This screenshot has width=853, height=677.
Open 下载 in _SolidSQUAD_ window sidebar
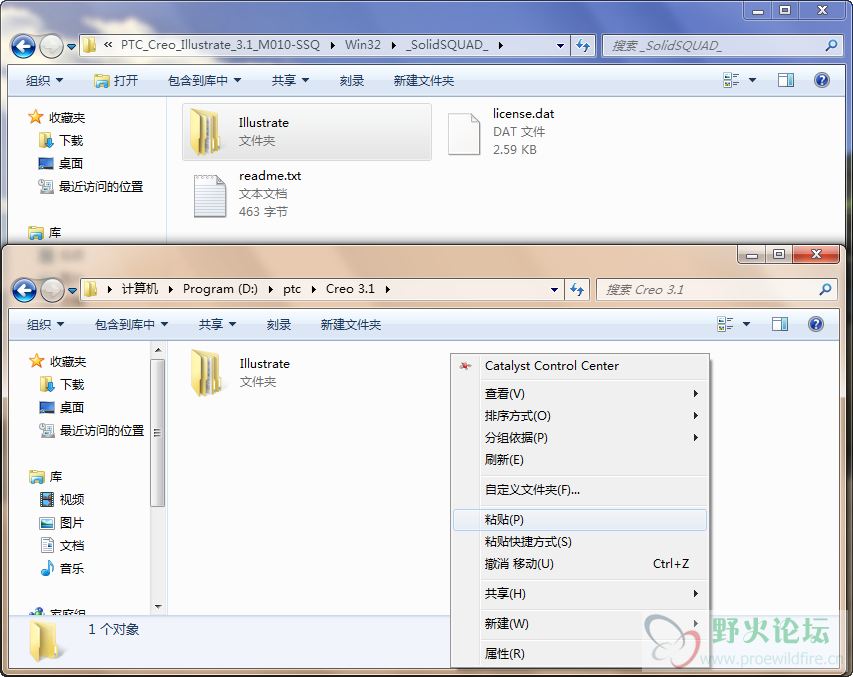click(x=61, y=141)
